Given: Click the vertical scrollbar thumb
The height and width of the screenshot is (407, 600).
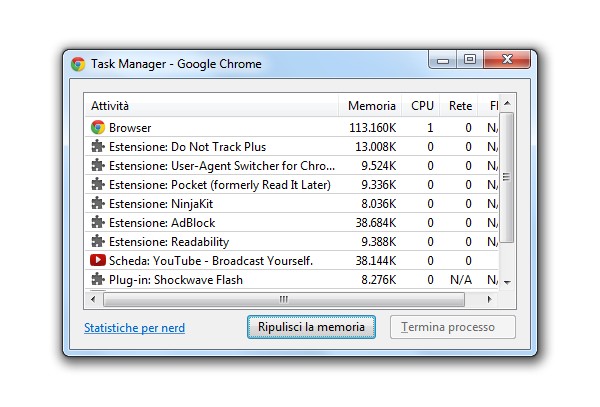Looking at the screenshot, I should point(507,177).
